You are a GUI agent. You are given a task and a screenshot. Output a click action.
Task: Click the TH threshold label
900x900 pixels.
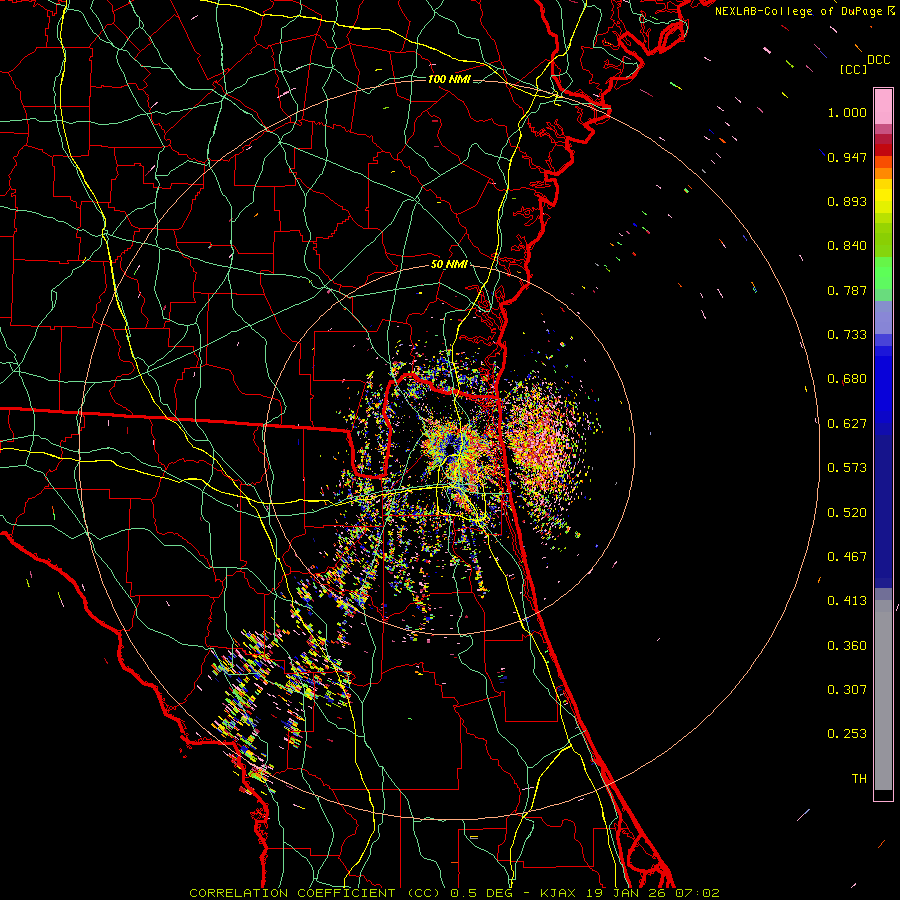pos(859,779)
